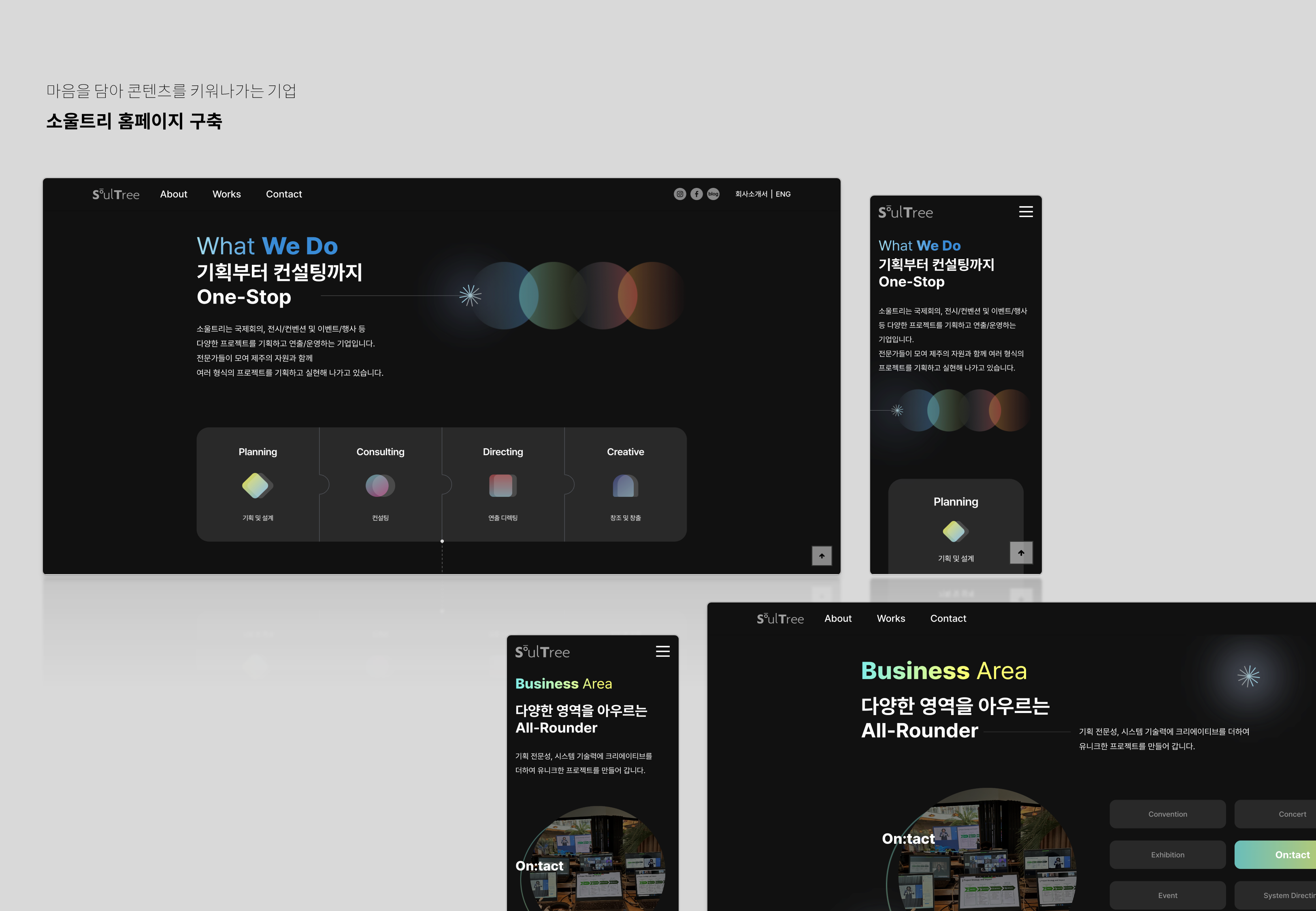Click Contact in top desktop nav
Image resolution: width=1316 pixels, height=911 pixels.
(x=283, y=194)
